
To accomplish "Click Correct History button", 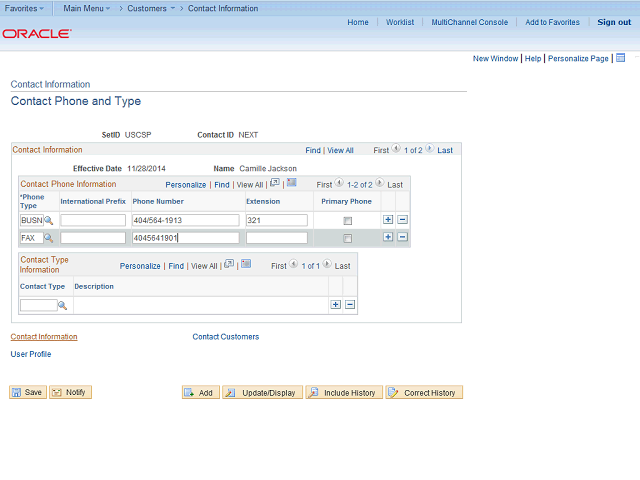I will [424, 393].
